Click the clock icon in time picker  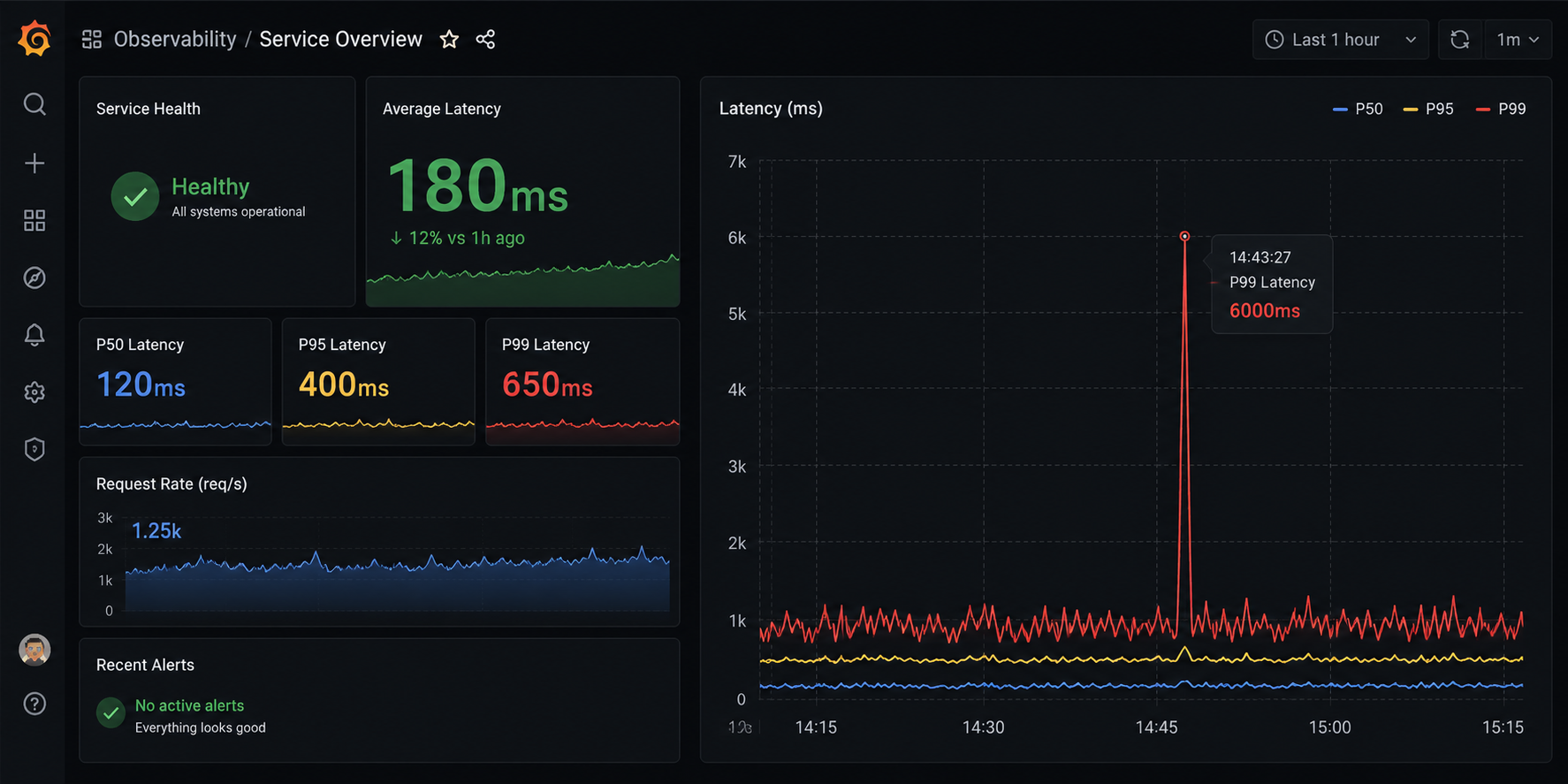coord(1275,40)
